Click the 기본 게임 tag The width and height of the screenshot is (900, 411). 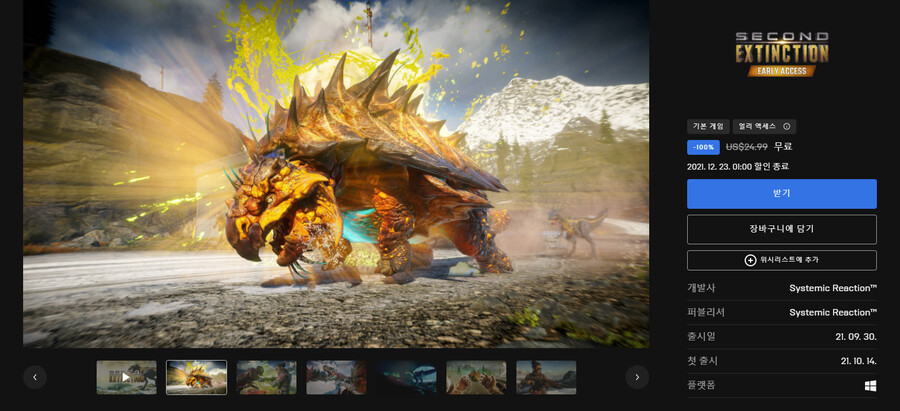(708, 127)
